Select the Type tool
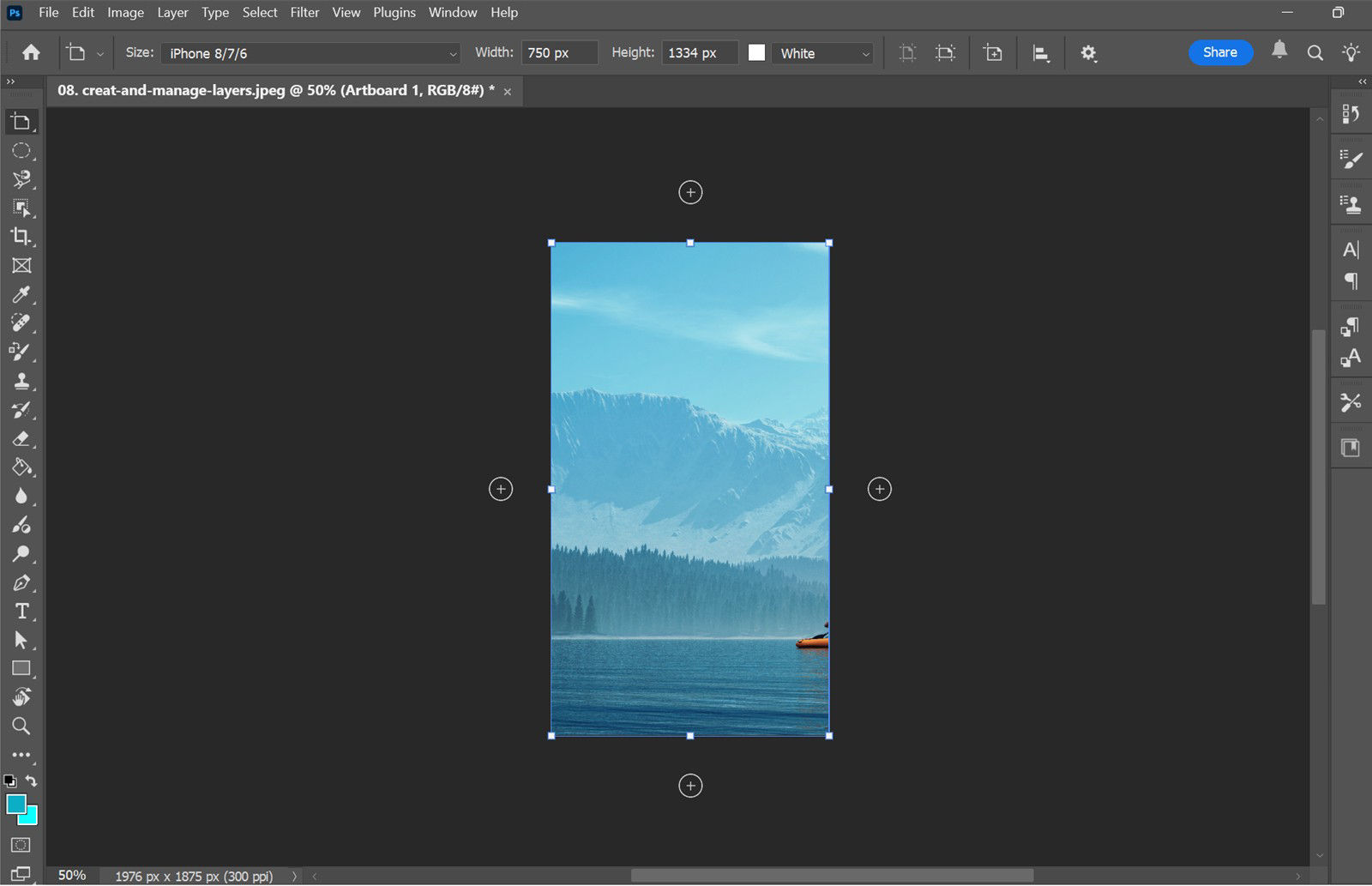 tap(21, 611)
